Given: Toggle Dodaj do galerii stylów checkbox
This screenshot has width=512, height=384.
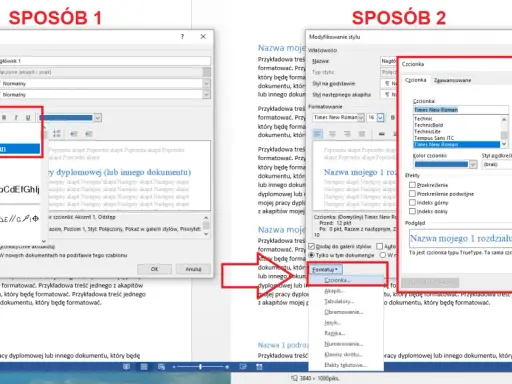Looking at the screenshot, I should (311, 246).
